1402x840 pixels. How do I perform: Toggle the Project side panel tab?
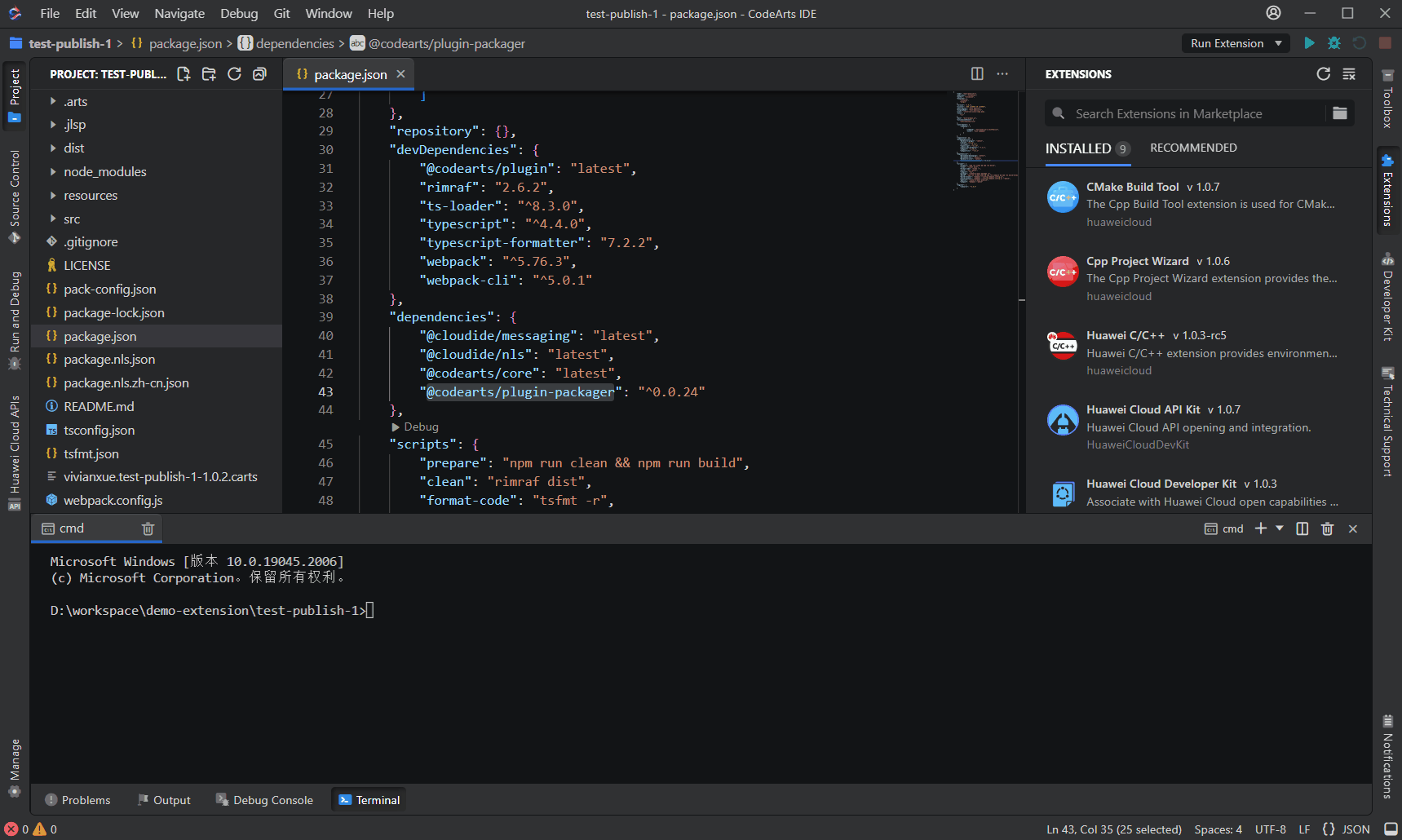click(15, 94)
